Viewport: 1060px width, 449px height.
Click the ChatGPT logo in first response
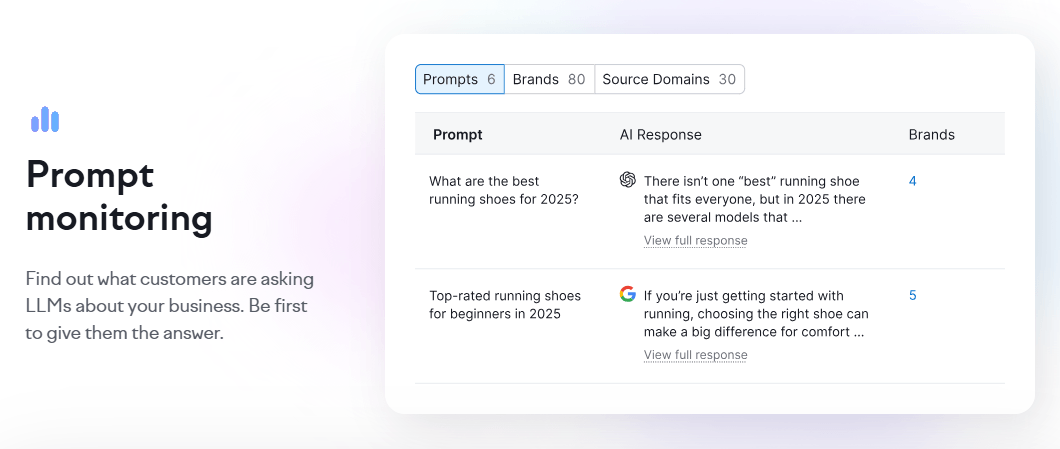tap(627, 180)
